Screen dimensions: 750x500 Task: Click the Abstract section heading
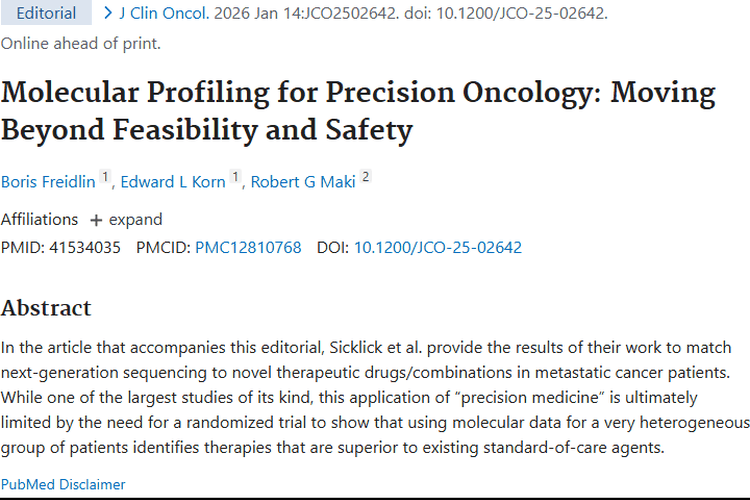[46, 308]
